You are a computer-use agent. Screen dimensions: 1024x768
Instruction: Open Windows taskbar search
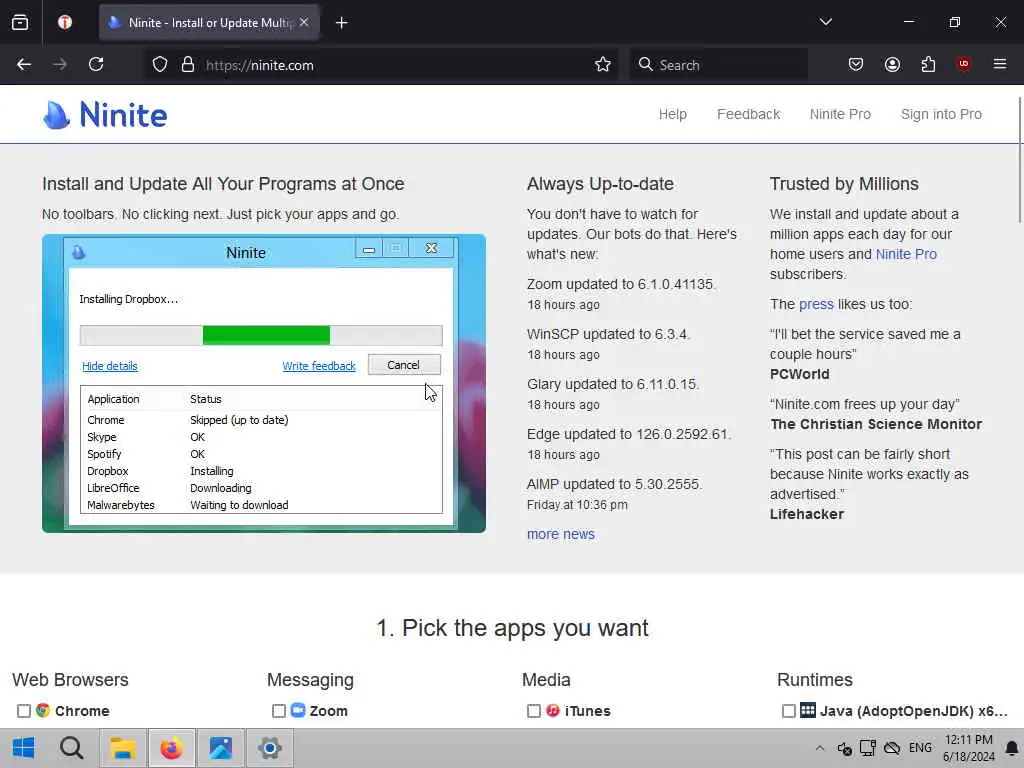click(x=71, y=748)
